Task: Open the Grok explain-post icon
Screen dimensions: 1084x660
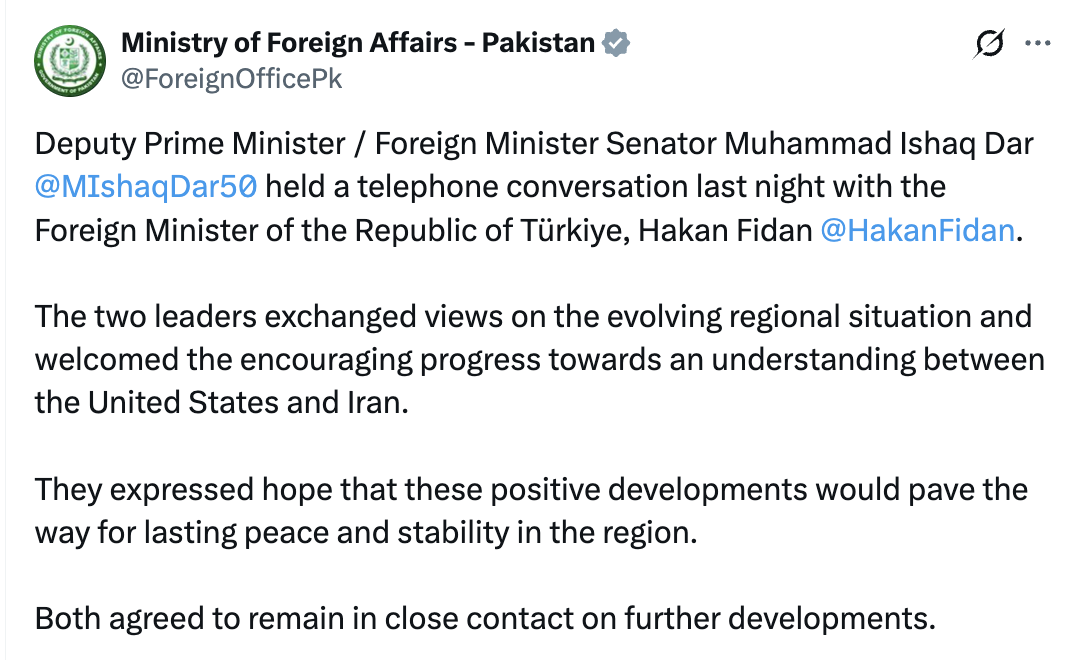Action: tap(989, 44)
